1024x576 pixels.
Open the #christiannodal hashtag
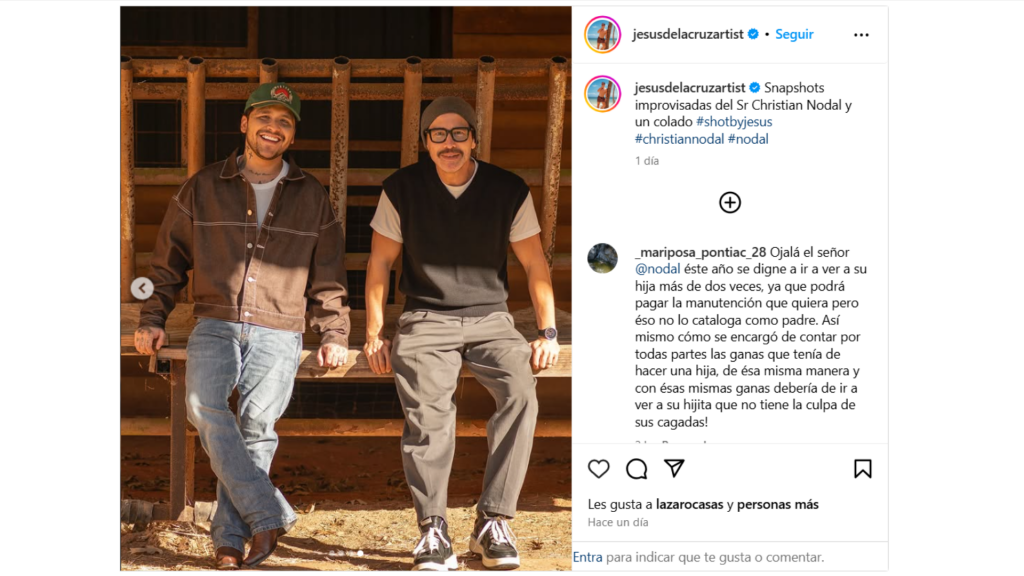pyautogui.click(x=679, y=139)
